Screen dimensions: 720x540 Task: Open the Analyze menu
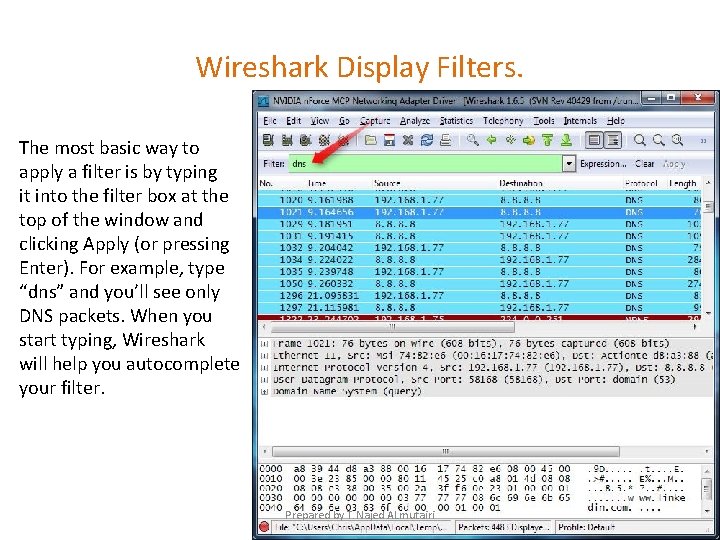tap(415, 121)
